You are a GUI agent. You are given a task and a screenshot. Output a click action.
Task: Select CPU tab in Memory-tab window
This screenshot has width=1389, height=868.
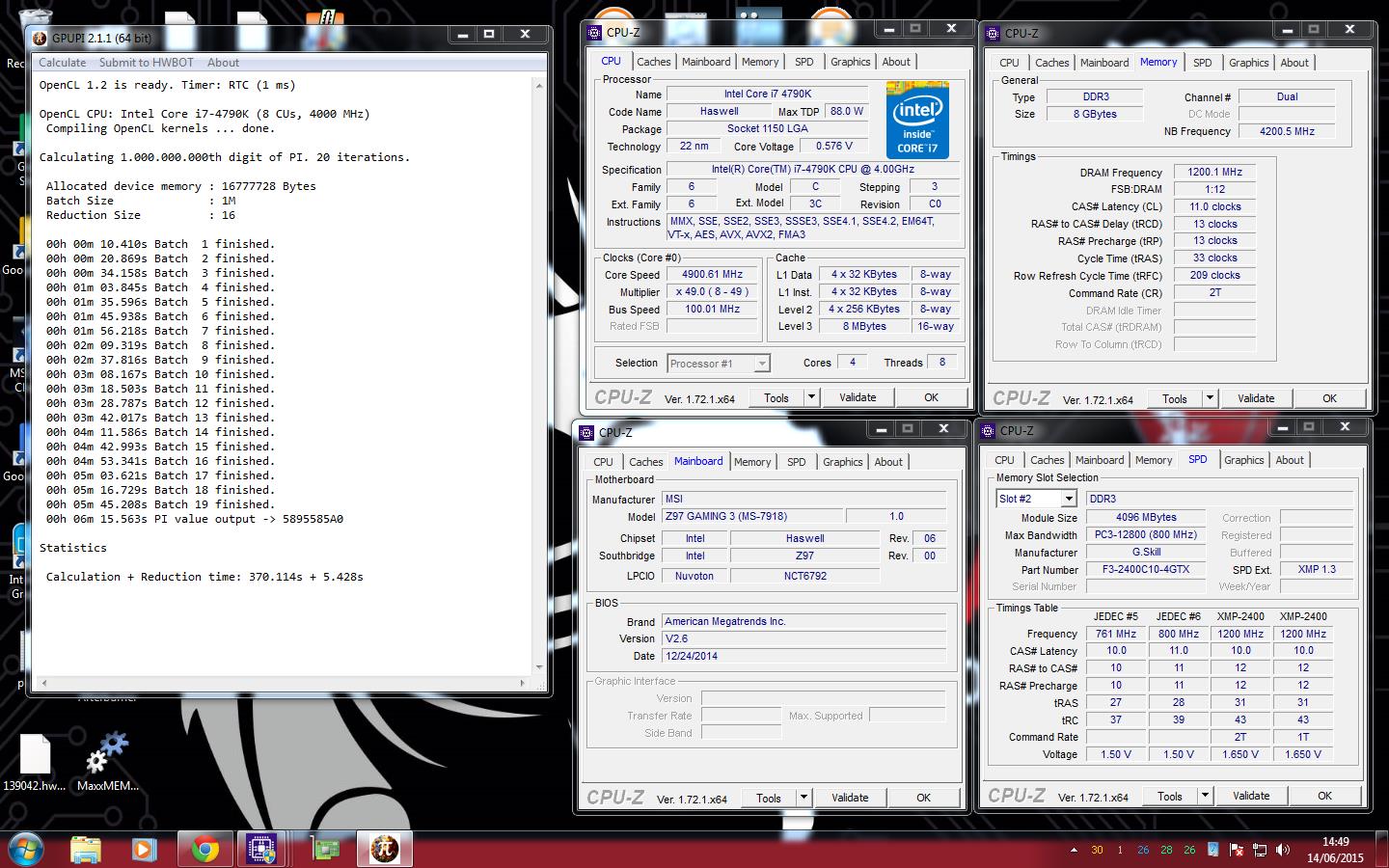(x=1009, y=63)
